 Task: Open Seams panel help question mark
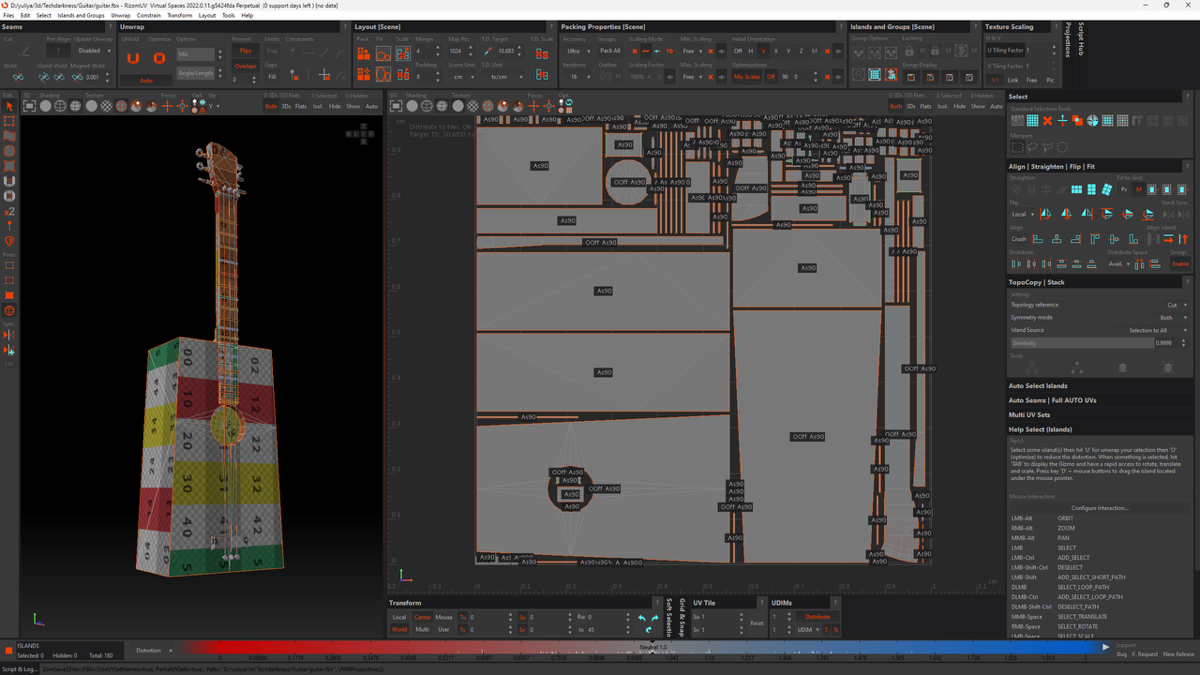(x=110, y=26)
